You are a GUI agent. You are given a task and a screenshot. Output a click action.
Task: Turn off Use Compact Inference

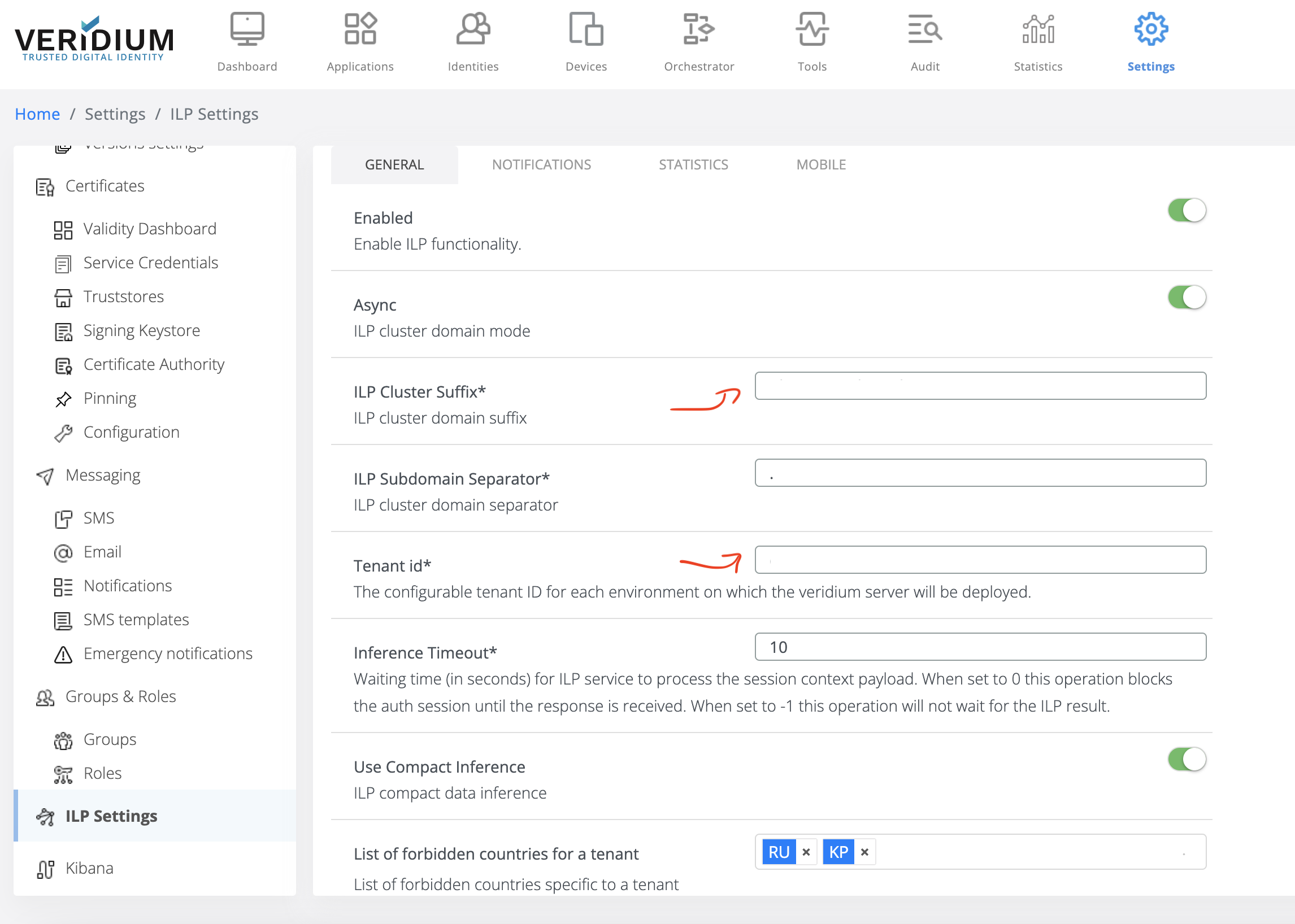point(1187,759)
